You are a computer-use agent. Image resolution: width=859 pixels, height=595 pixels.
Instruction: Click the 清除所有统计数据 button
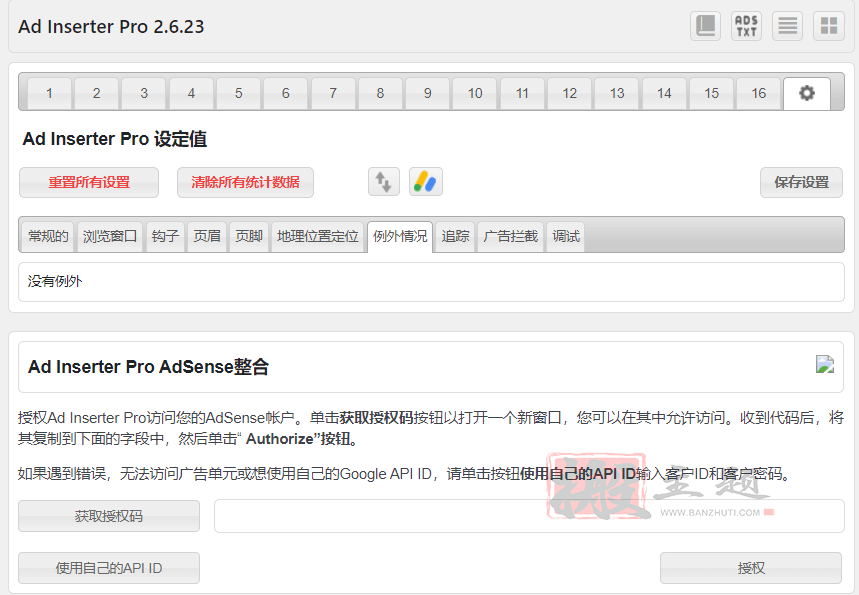tap(245, 182)
